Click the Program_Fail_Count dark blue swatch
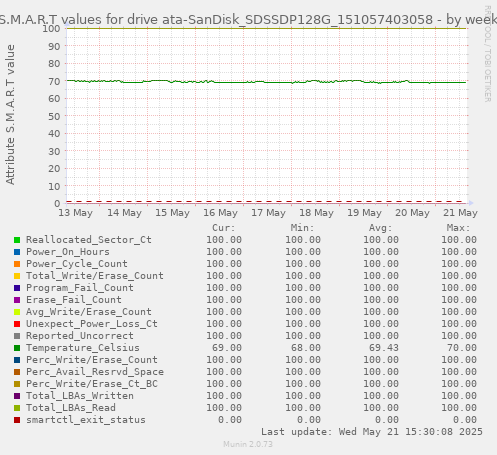Screen dimensions: 497x455 (x=17, y=288)
